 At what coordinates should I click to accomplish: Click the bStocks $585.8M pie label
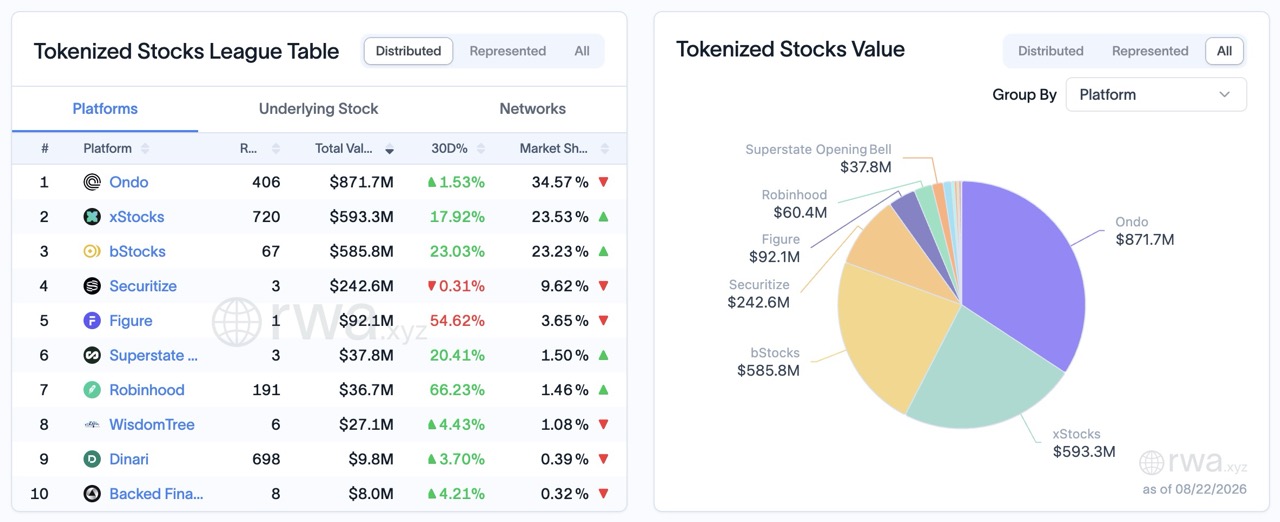tap(768, 362)
